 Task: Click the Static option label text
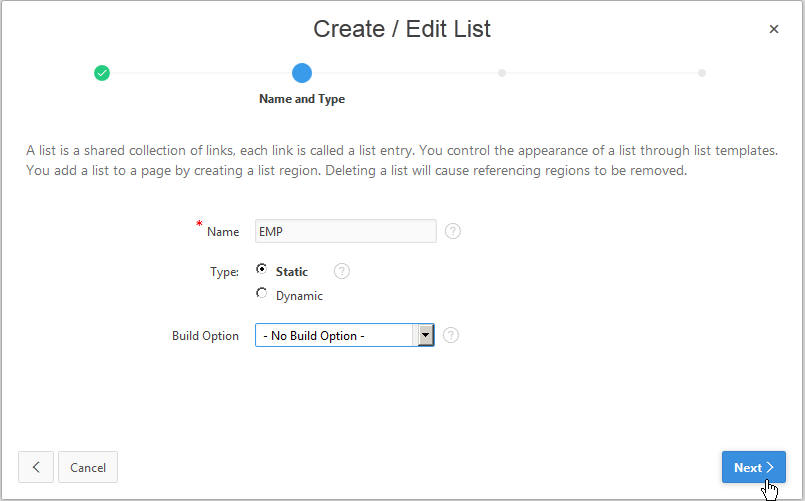pyautogui.click(x=292, y=271)
